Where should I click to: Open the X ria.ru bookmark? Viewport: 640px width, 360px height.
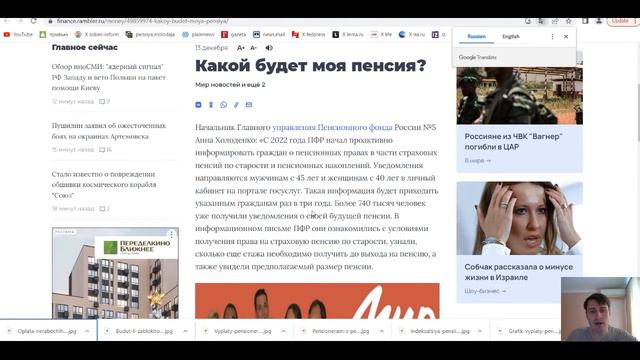pos(412,35)
